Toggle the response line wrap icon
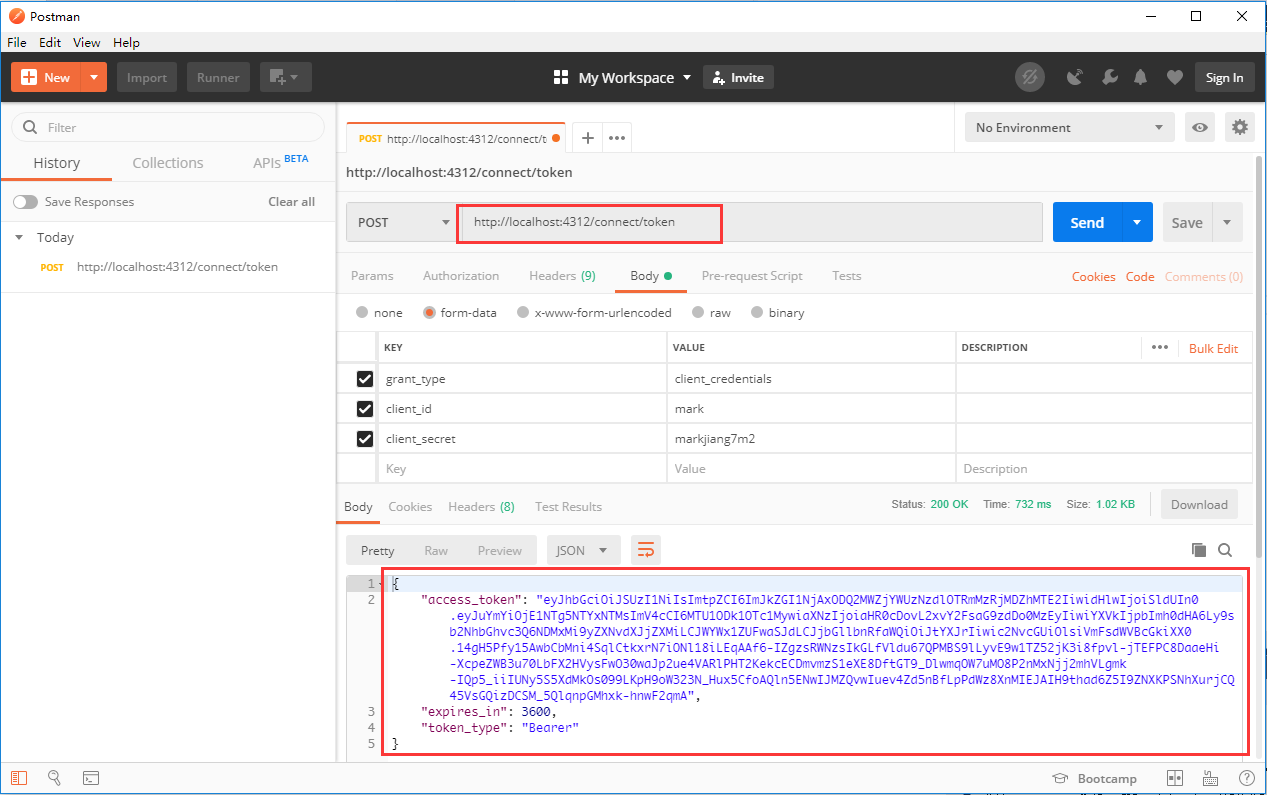The width and height of the screenshot is (1267, 795). click(646, 550)
